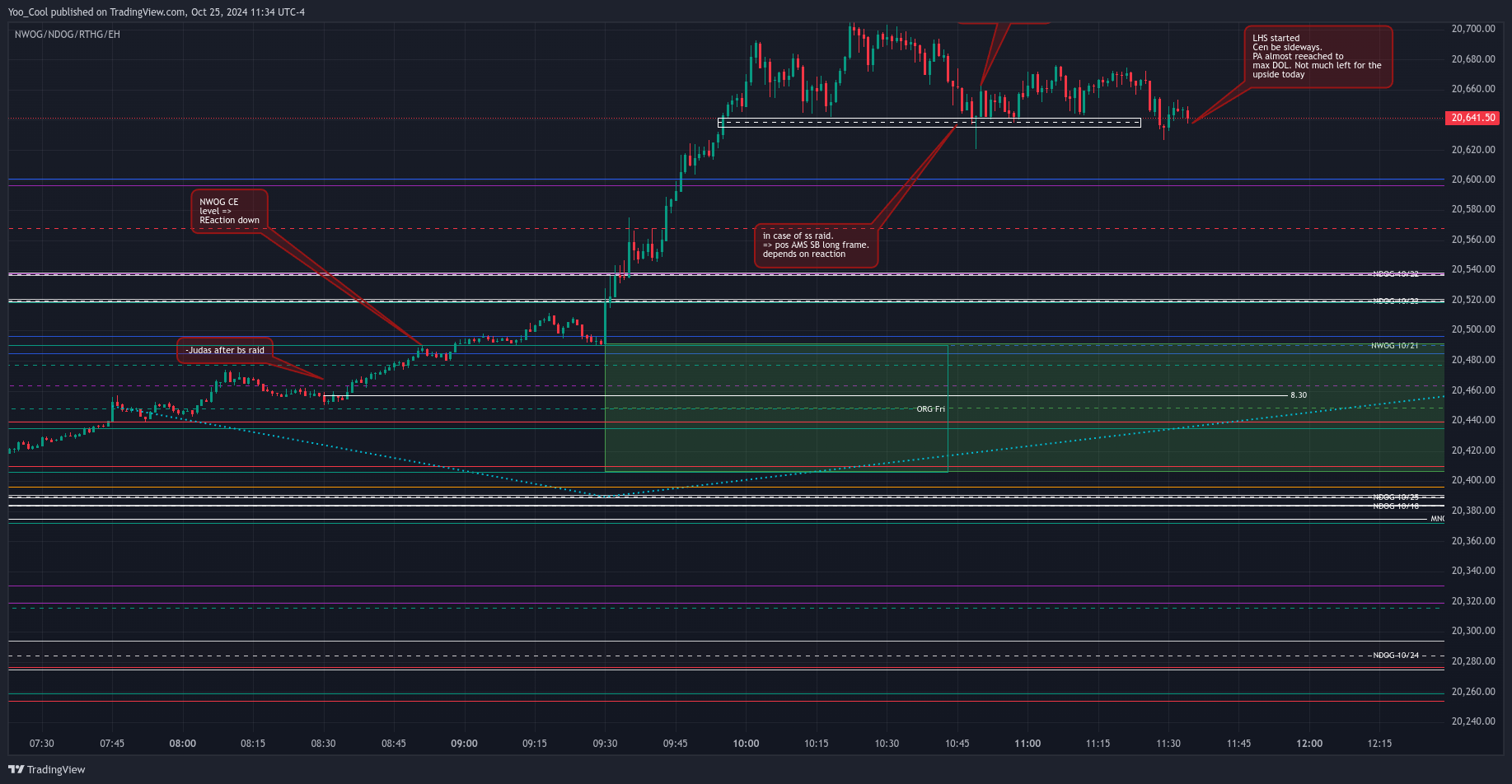The width and height of the screenshot is (1512, 784).
Task: Click 08:15 on the time axis
Action: point(253,744)
